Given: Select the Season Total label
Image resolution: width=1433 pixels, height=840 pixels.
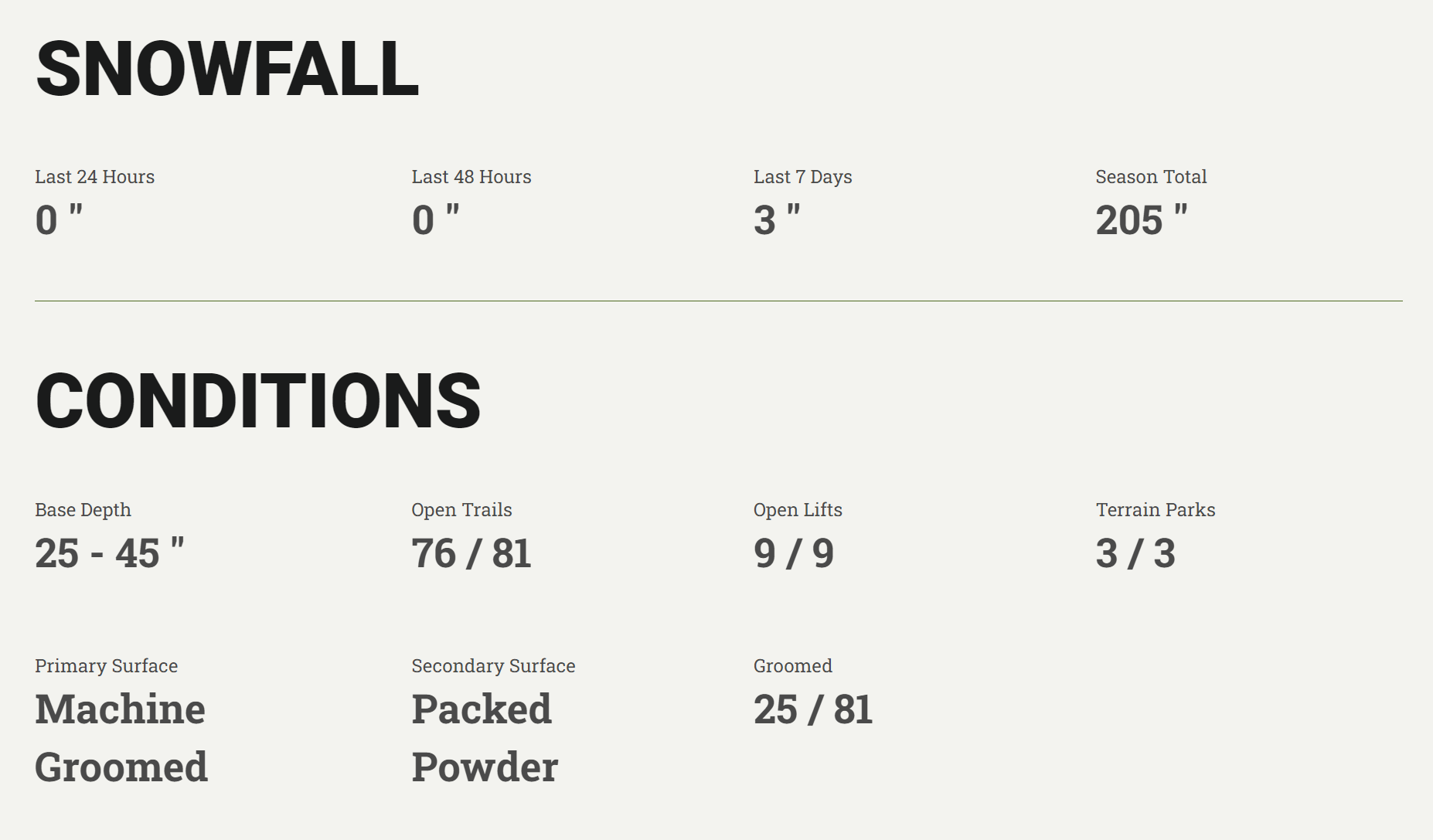Looking at the screenshot, I should (x=1151, y=177).
